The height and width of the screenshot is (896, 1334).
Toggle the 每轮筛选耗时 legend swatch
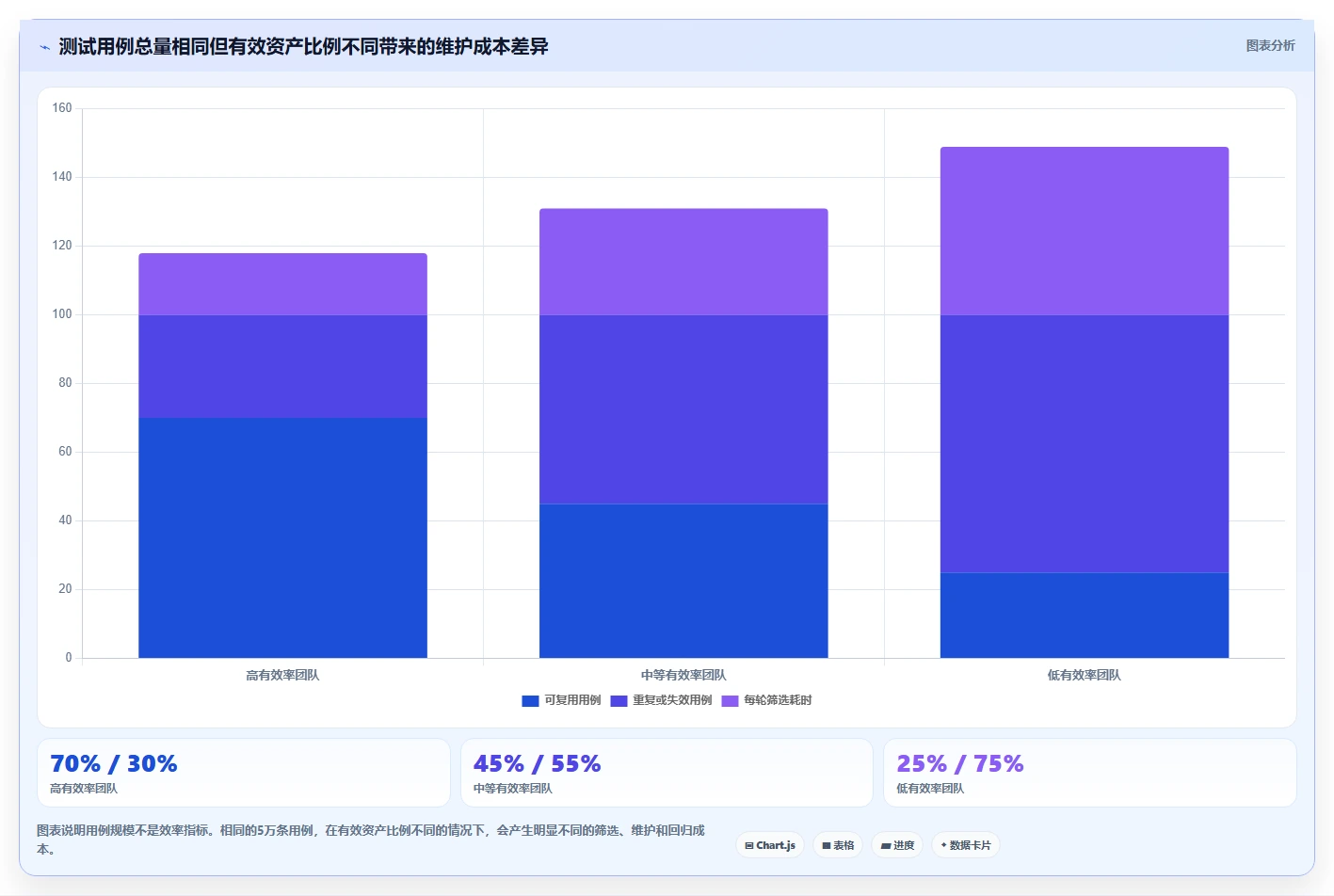pos(730,700)
